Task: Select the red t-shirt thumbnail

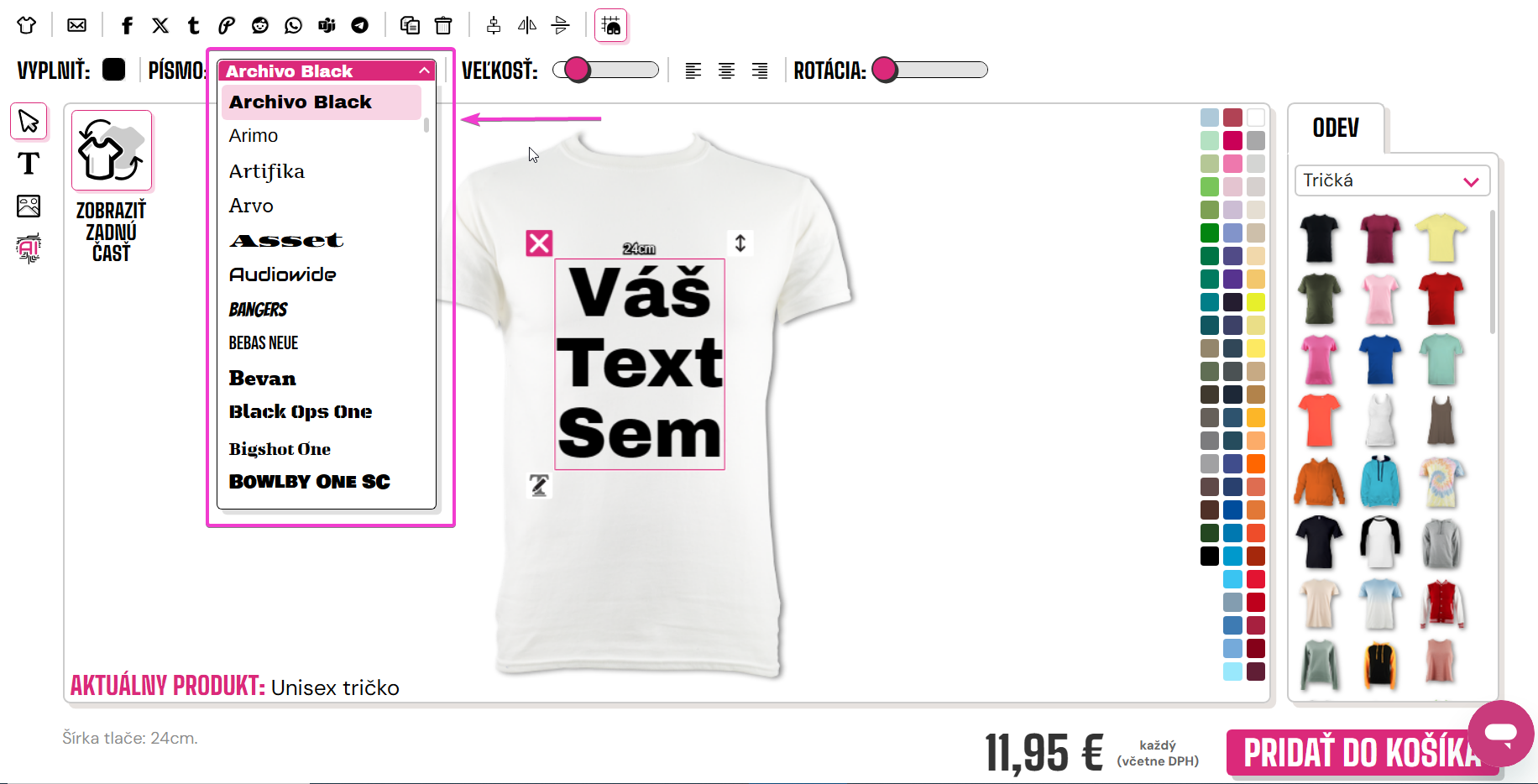Action: pyautogui.click(x=1441, y=299)
